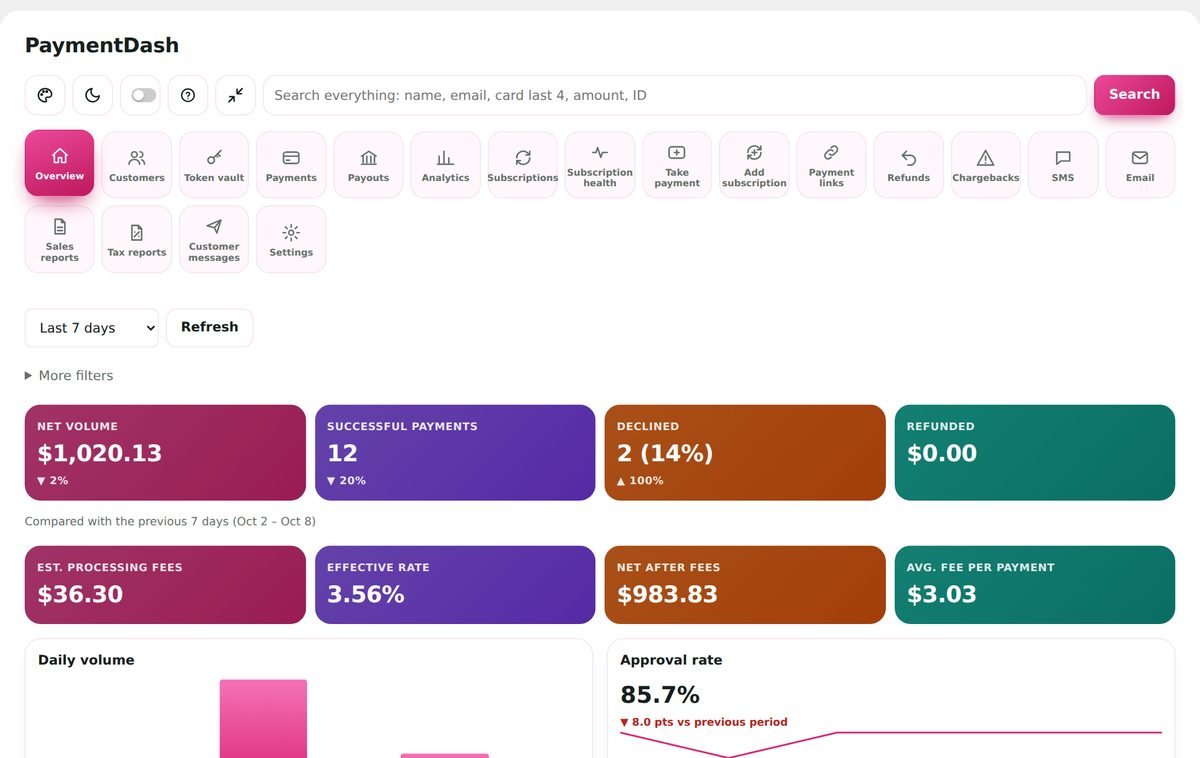The height and width of the screenshot is (758, 1200).
Task: Open the Customers section
Action: (137, 164)
